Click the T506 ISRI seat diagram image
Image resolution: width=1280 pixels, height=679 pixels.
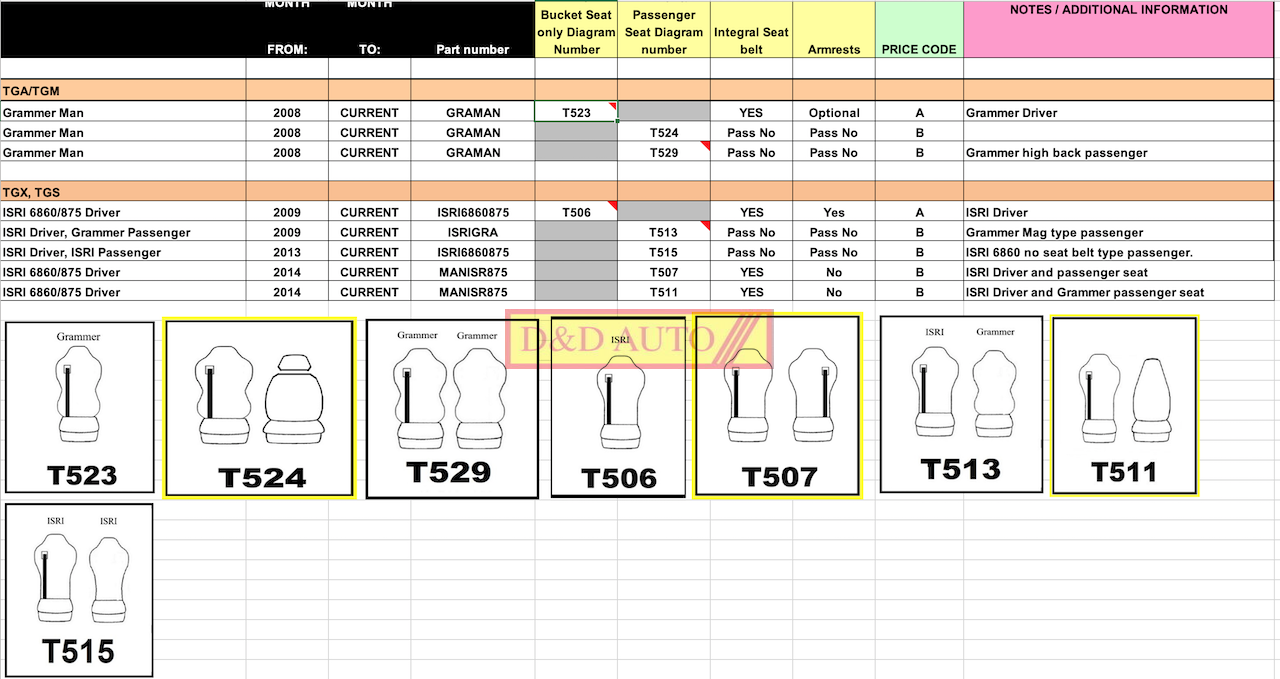[x=618, y=407]
